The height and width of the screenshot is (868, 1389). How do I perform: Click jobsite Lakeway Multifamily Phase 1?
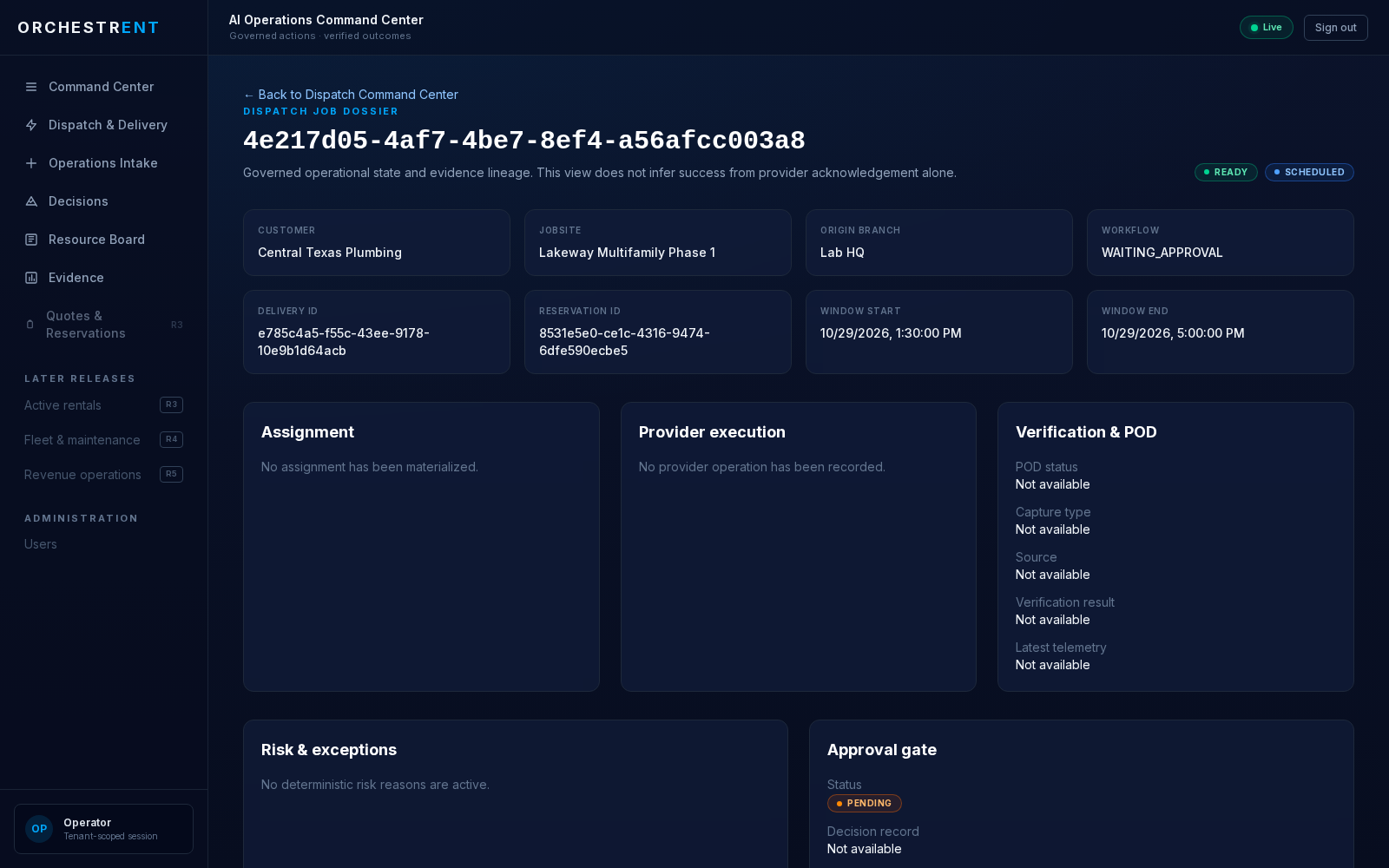click(x=627, y=253)
